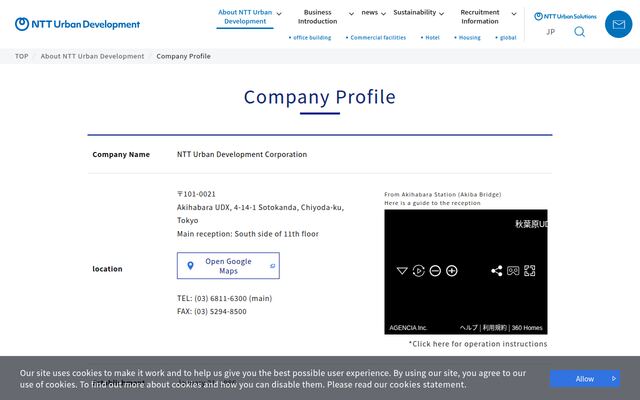Click the 秋葉原UDX label in viewer
Screen dimensions: 640x400
point(531,224)
